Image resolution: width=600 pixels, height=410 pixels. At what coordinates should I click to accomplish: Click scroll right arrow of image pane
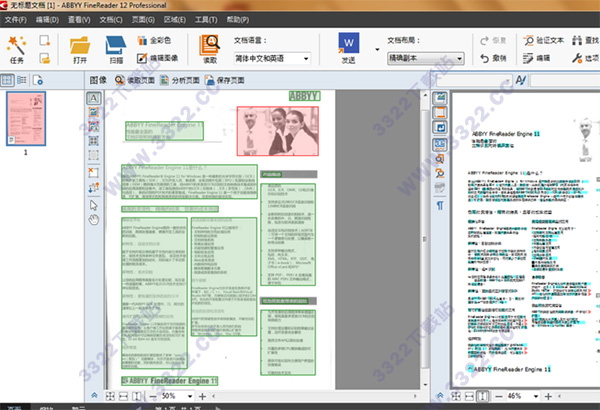(x=415, y=396)
